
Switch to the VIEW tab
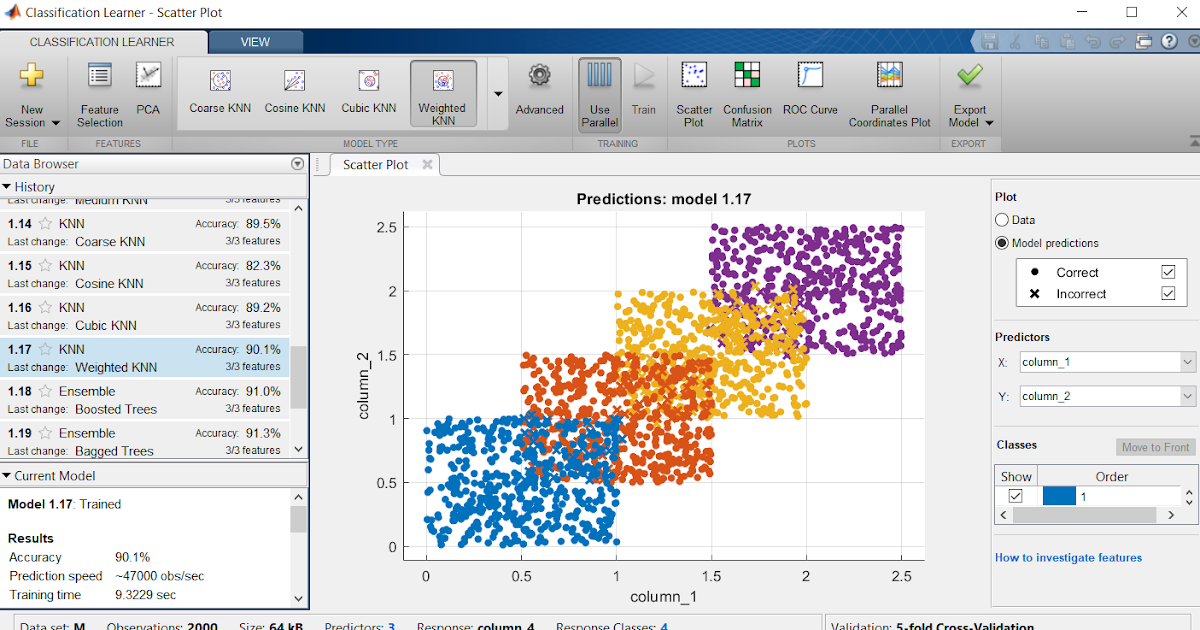[x=255, y=42]
